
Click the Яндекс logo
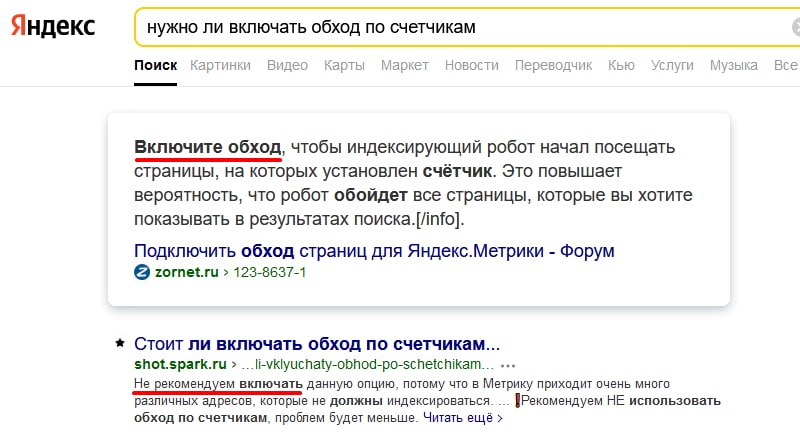(x=53, y=25)
